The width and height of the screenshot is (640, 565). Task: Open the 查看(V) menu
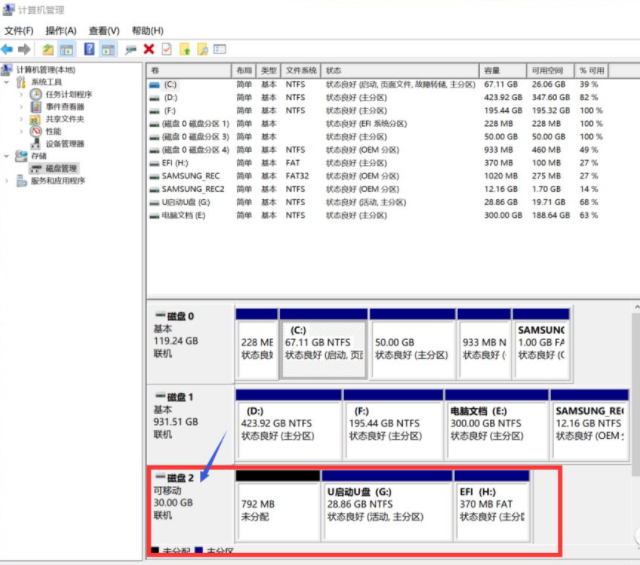pyautogui.click(x=103, y=31)
